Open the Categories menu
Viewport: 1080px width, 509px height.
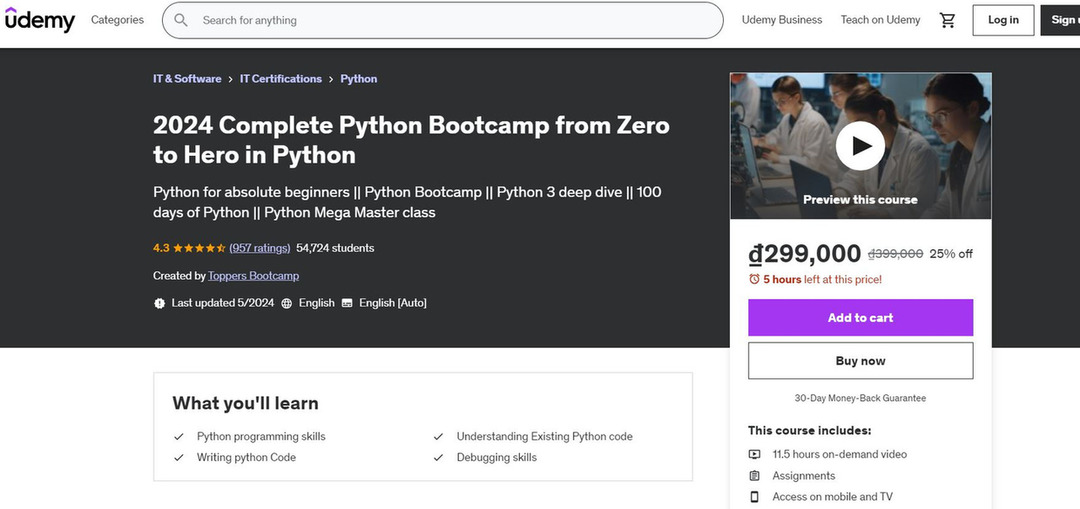tap(118, 20)
